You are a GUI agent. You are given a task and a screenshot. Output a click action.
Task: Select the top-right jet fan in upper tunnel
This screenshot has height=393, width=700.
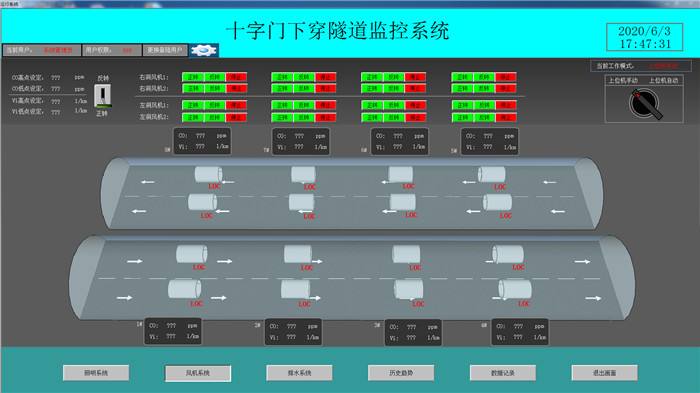click(x=492, y=175)
